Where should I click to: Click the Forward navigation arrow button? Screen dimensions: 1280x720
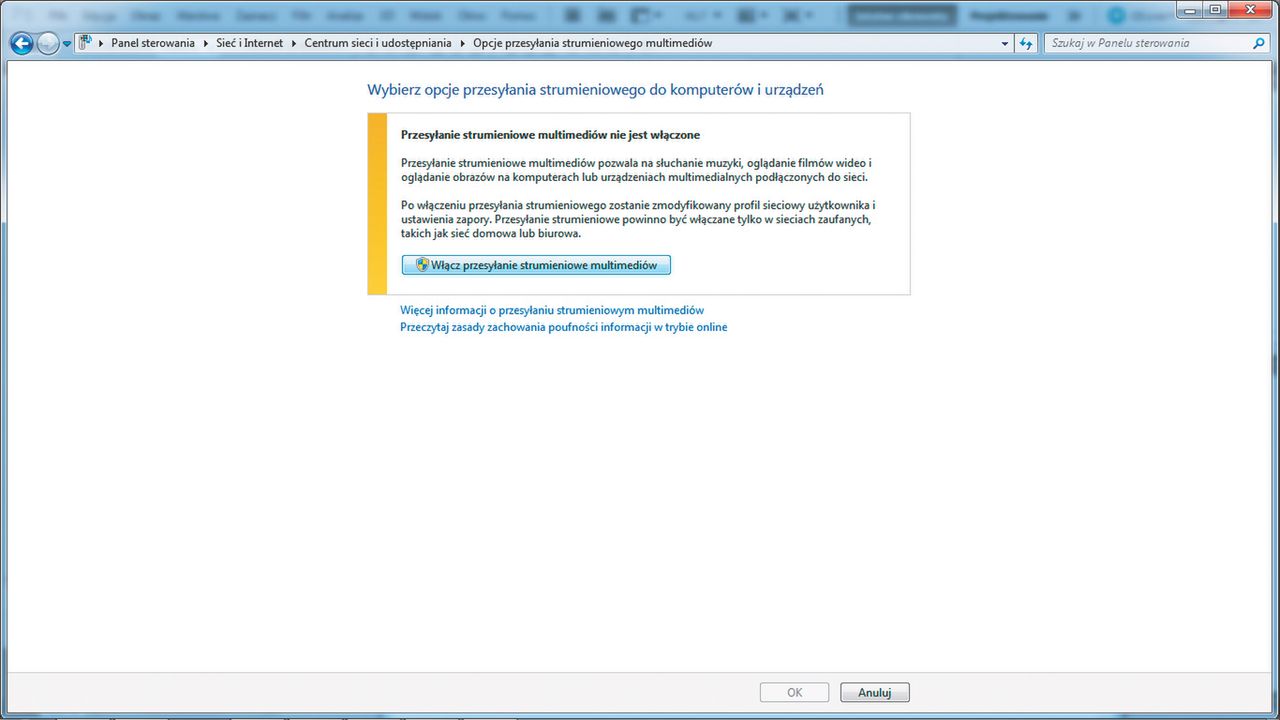coord(47,43)
